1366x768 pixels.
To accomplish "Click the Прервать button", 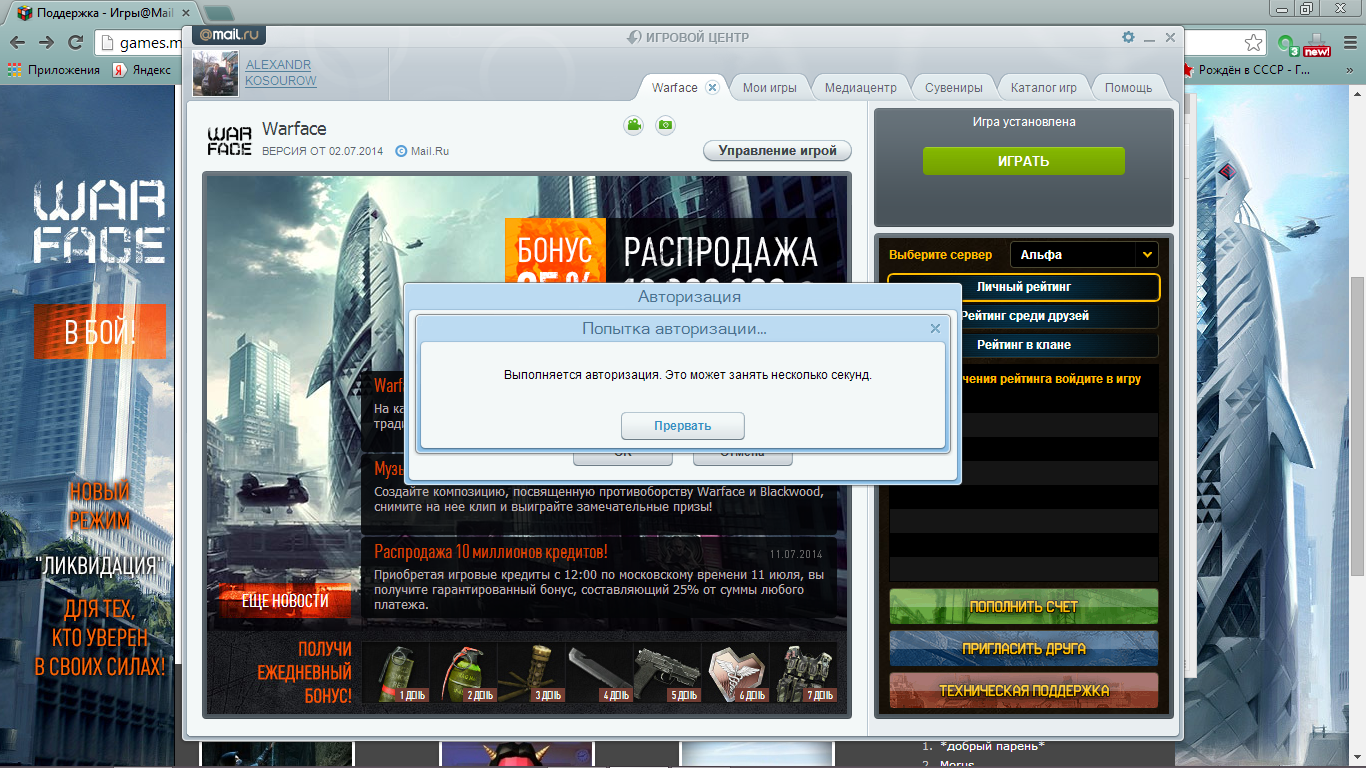I will click(x=683, y=426).
